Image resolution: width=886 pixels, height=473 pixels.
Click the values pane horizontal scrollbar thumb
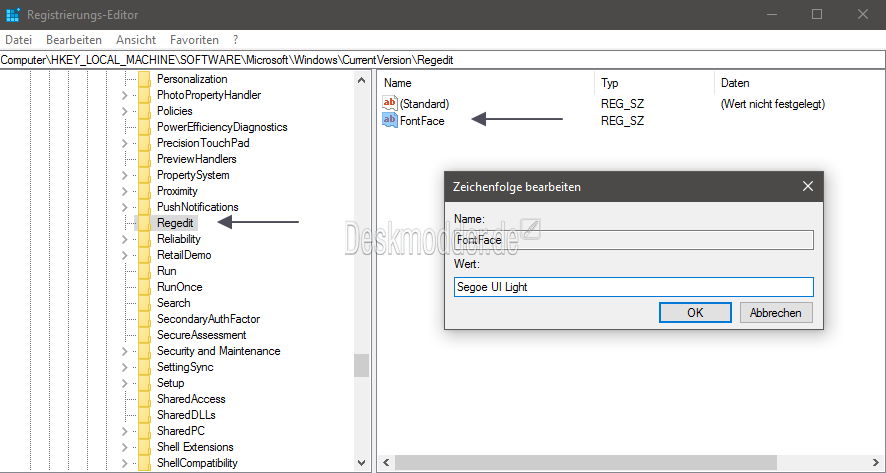586,463
